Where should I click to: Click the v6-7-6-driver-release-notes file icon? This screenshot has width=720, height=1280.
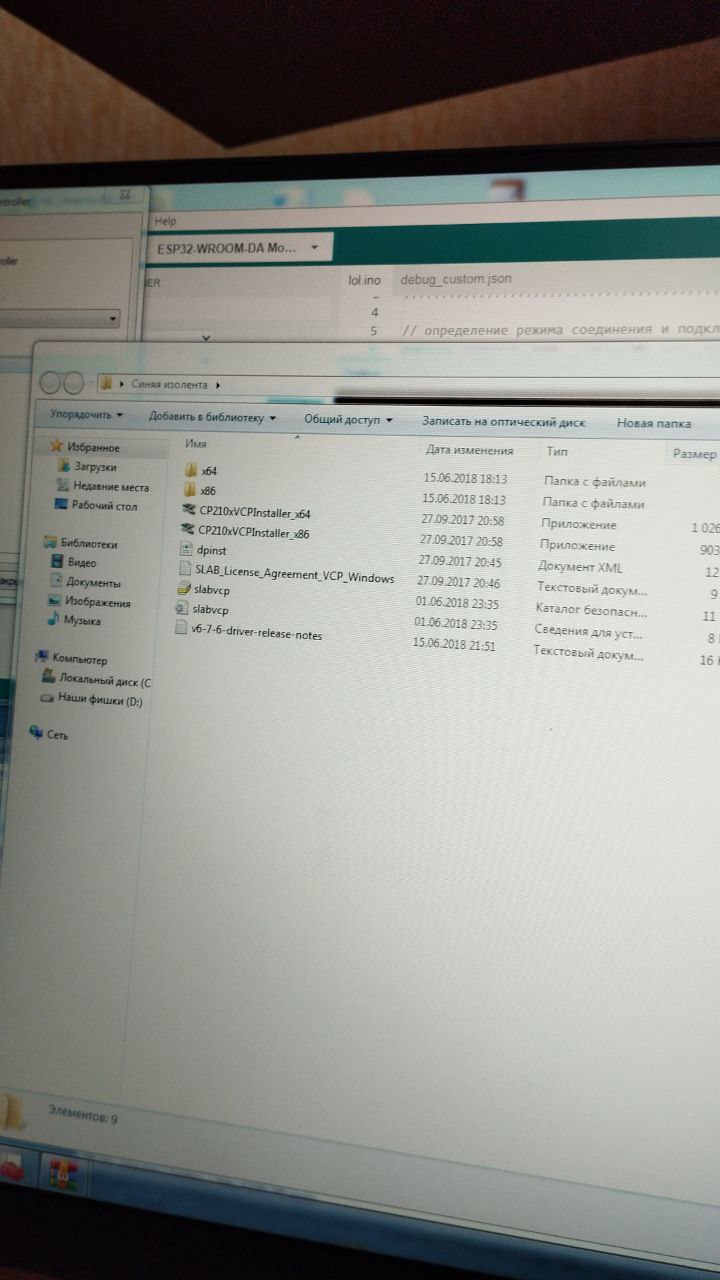coord(180,629)
